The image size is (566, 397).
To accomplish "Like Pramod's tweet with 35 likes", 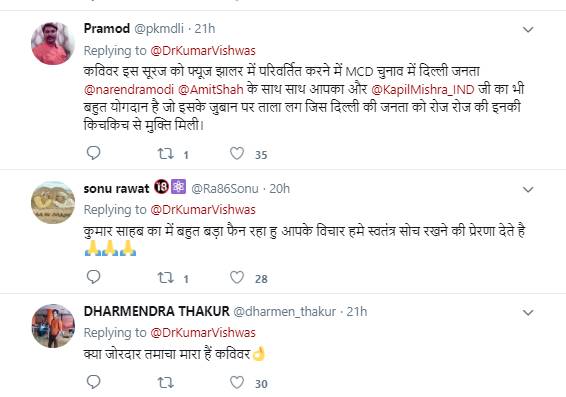I will point(237,153).
